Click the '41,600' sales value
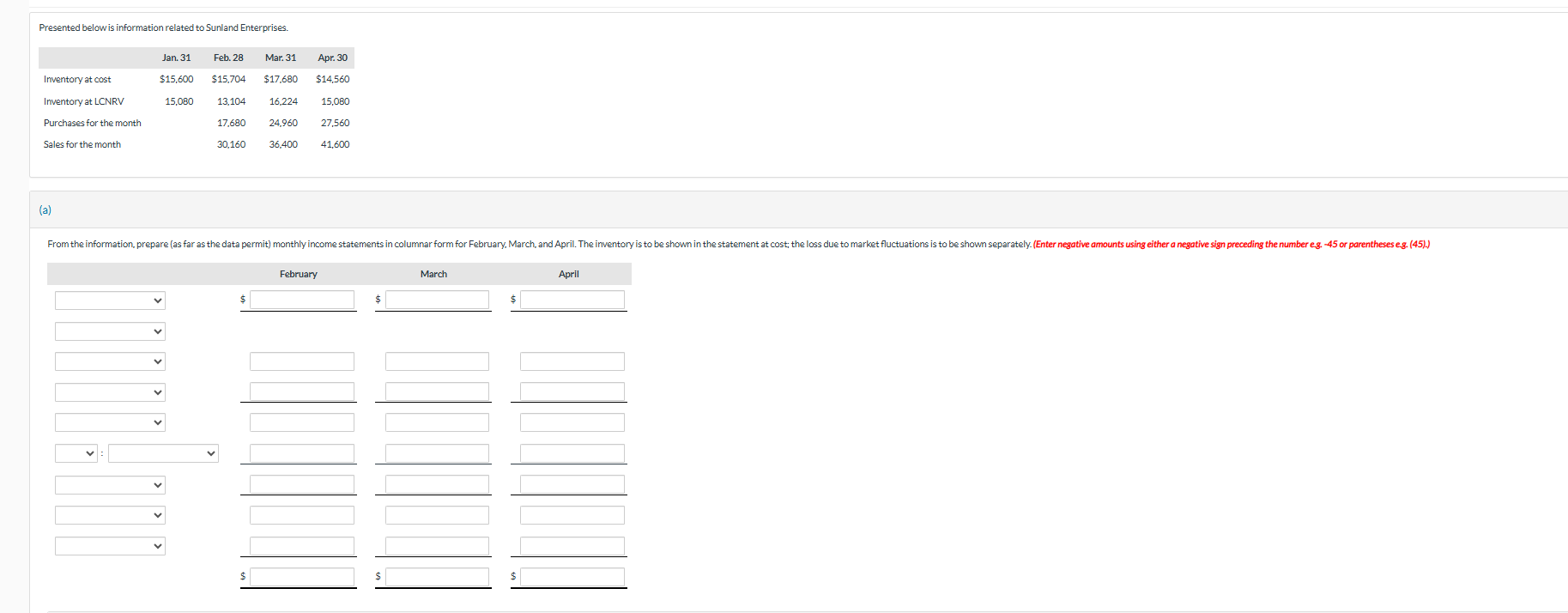This screenshot has height=613, width=1568. [x=336, y=144]
